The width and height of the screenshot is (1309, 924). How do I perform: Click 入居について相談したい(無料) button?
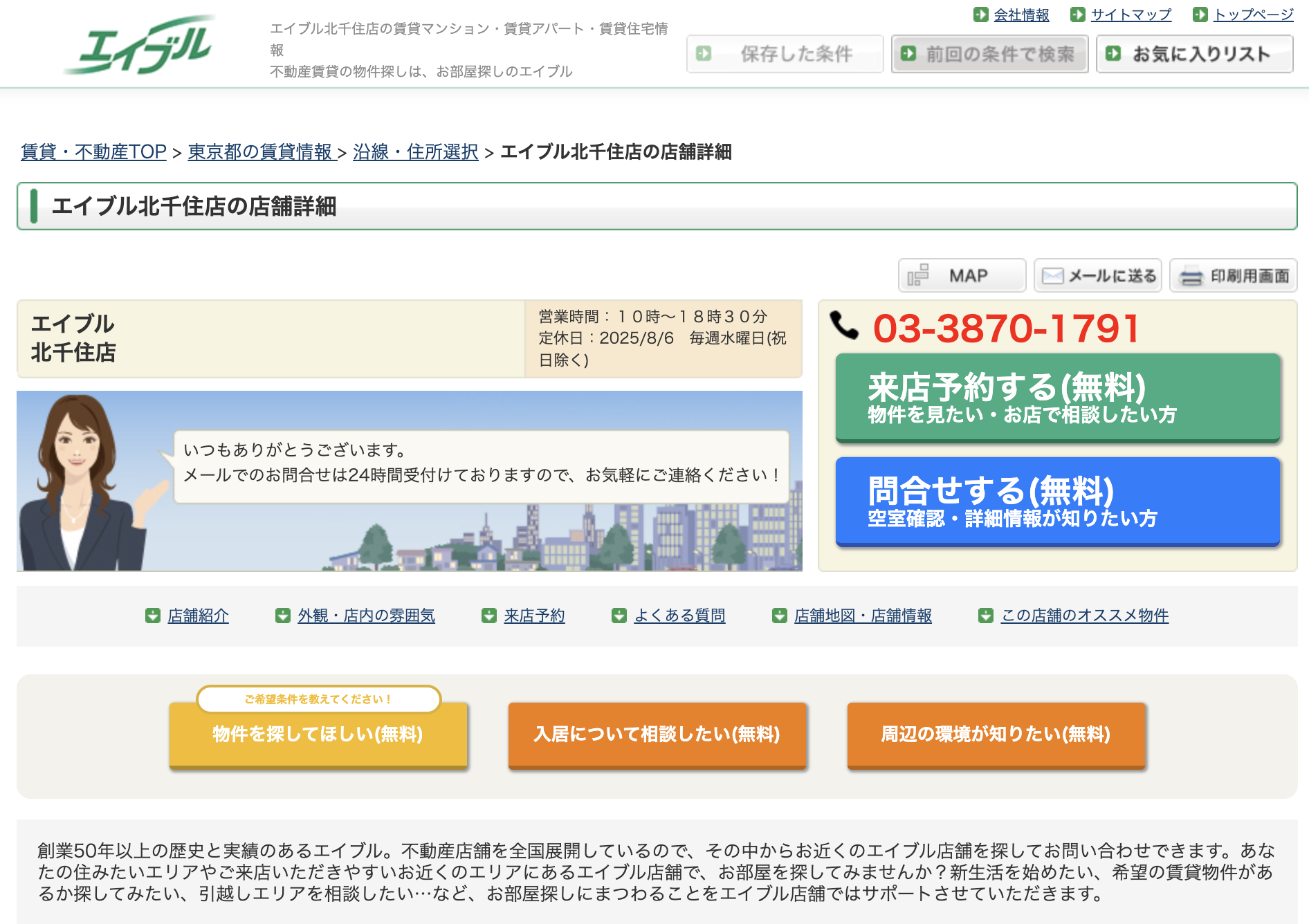tap(657, 734)
